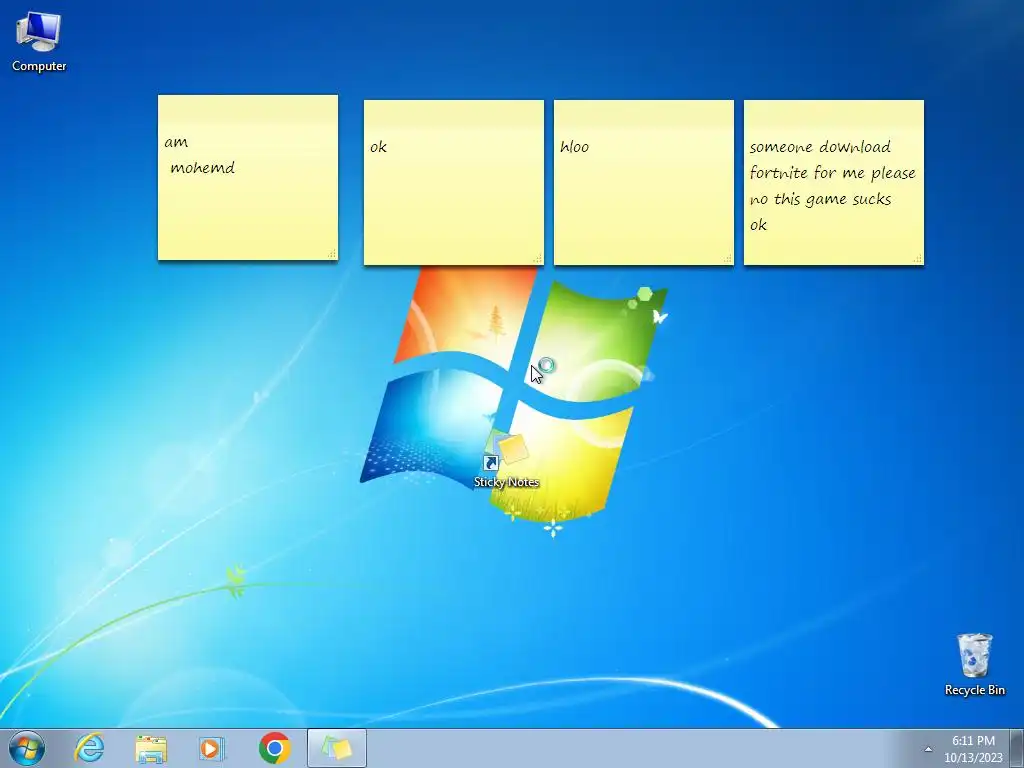This screenshot has height=768, width=1024.
Task: Select the sticky note saying 'am mohemd'
Action: pyautogui.click(x=248, y=177)
